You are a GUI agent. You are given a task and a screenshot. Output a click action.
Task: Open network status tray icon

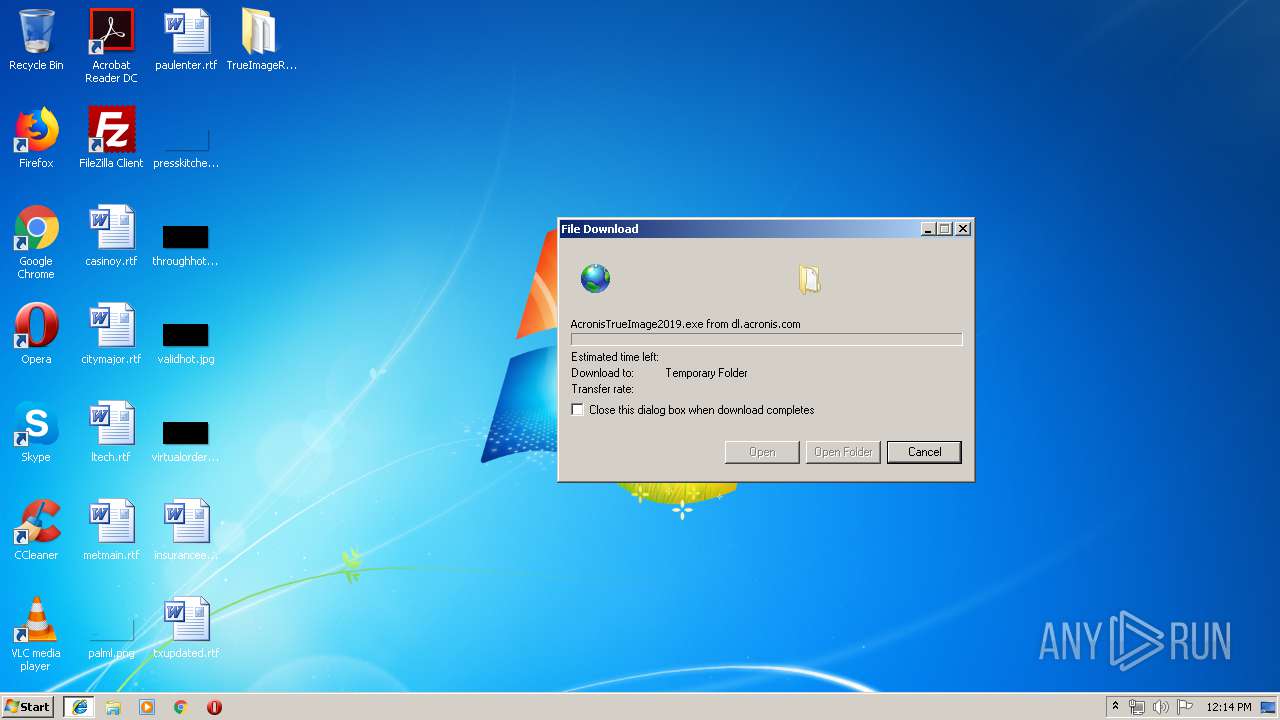click(1137, 707)
